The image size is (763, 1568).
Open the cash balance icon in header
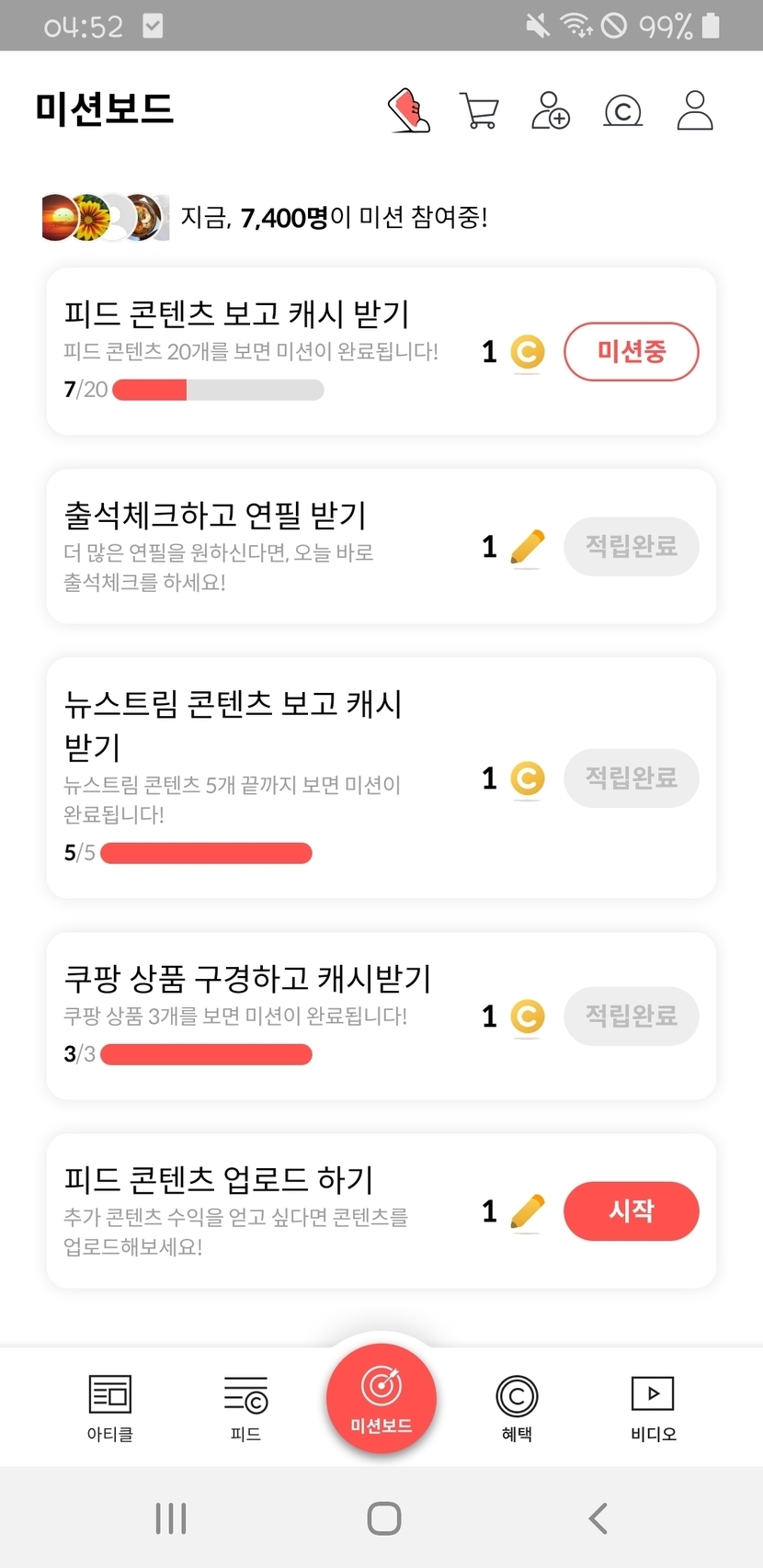pos(622,111)
